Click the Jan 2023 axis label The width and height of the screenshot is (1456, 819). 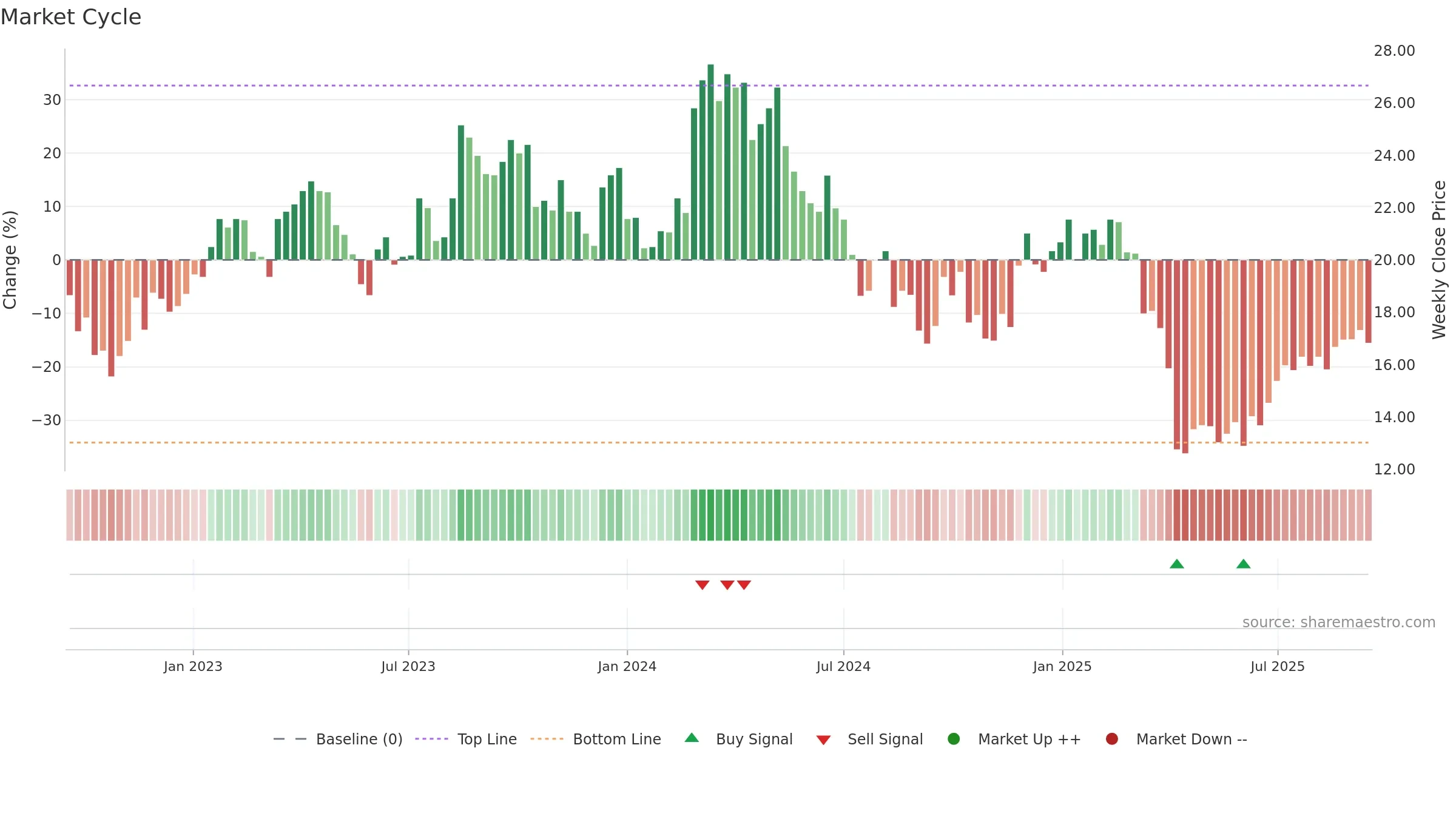pos(193,666)
